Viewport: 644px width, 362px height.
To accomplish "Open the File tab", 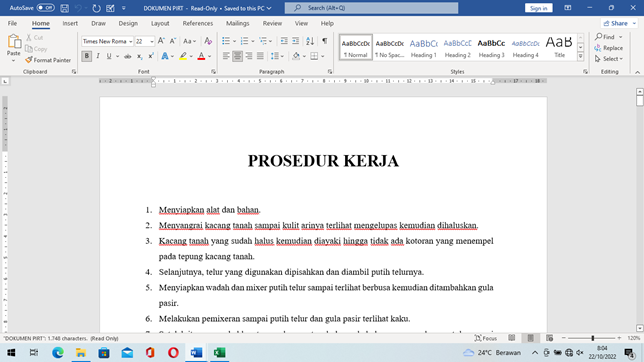I will pyautogui.click(x=12, y=23).
